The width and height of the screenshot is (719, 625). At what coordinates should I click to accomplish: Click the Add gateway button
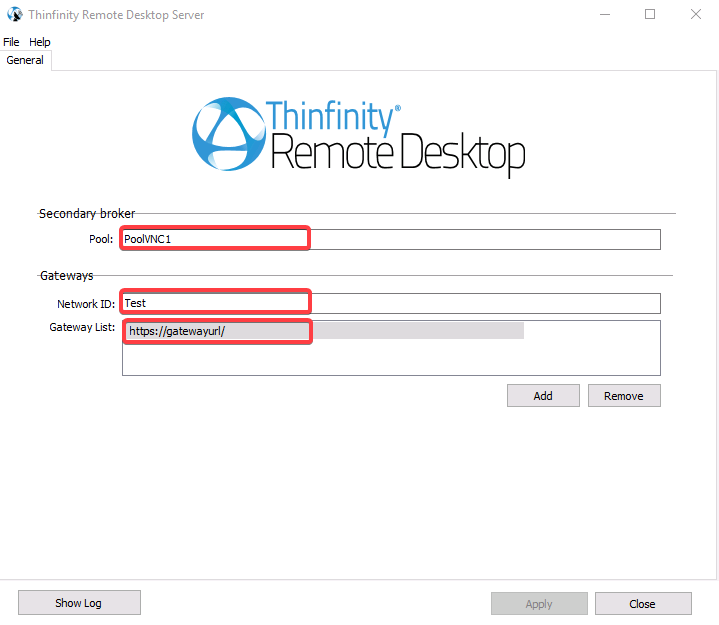click(x=543, y=396)
